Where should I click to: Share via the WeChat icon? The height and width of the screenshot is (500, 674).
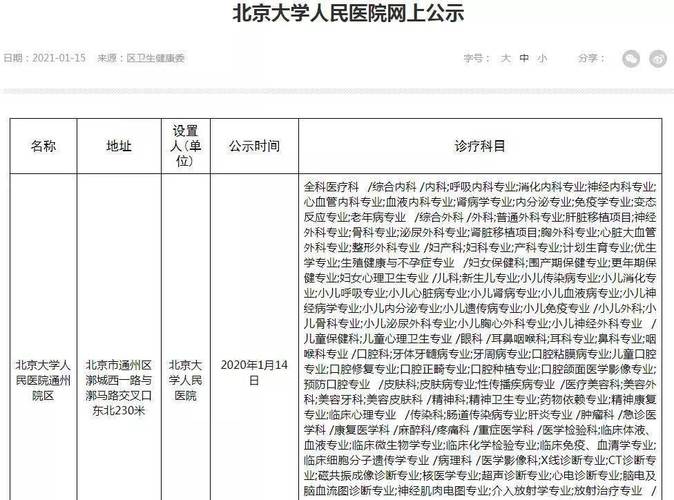click(x=631, y=59)
